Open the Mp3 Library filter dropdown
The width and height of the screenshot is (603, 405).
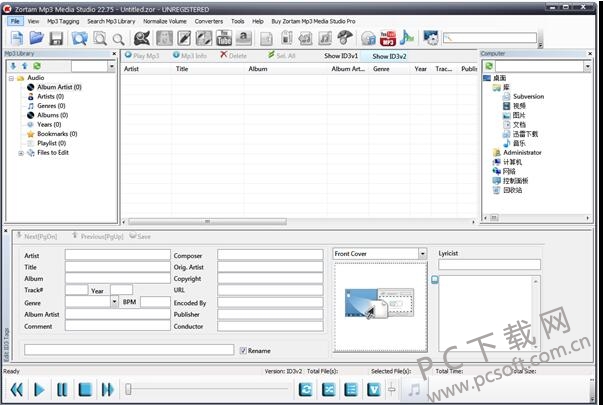(x=112, y=66)
